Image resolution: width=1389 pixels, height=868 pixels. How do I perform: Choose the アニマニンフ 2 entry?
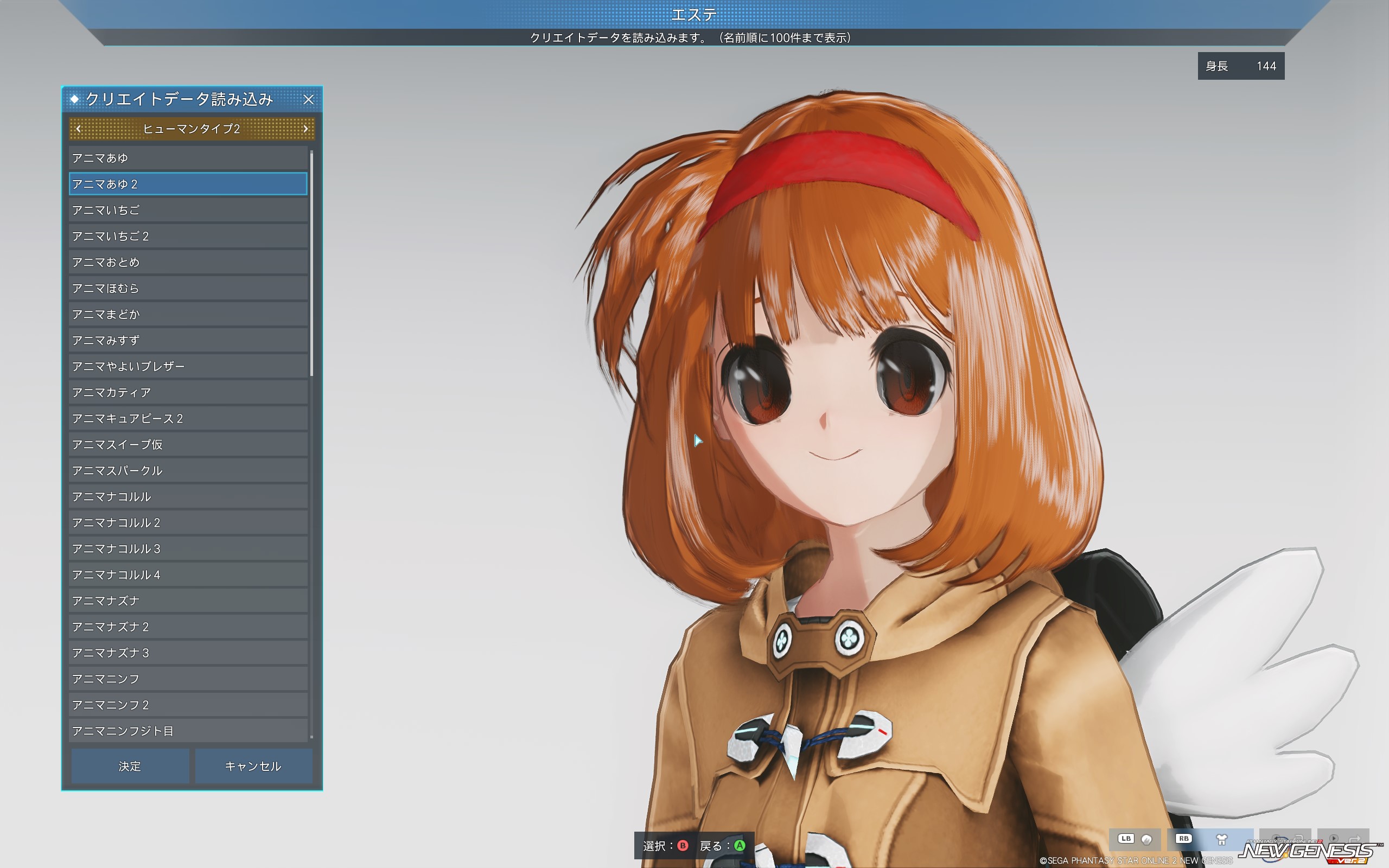[188, 705]
